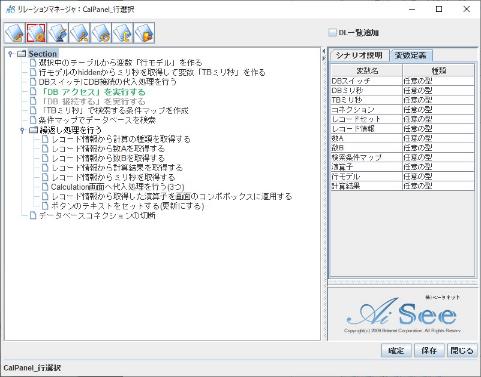The image size is (481, 377).
Task: Click the type cell for コネクション
Action: (x=438, y=110)
